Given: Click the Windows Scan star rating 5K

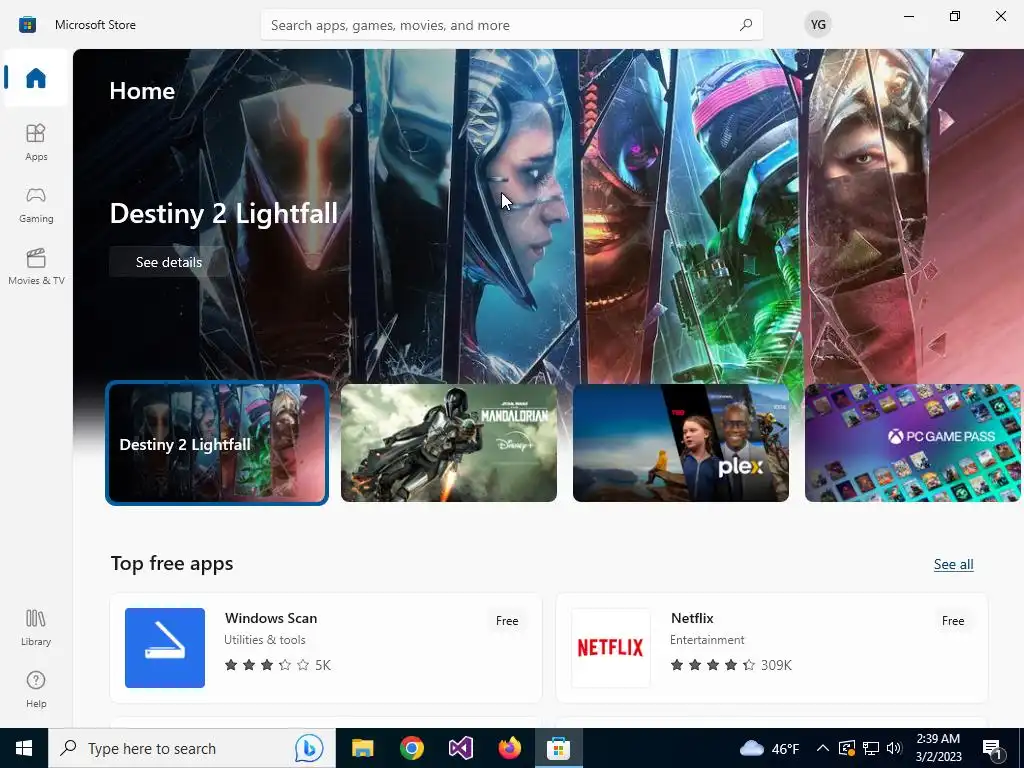Looking at the screenshot, I should tap(278, 665).
